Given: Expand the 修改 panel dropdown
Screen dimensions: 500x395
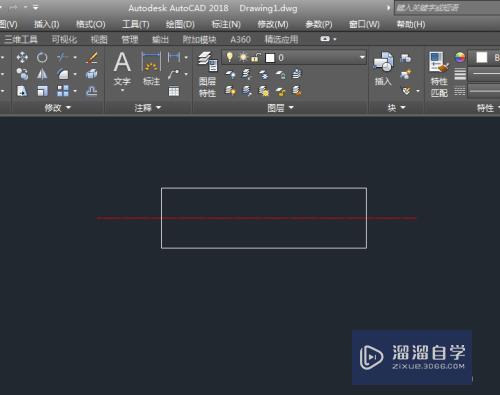Looking at the screenshot, I should click(x=58, y=107).
